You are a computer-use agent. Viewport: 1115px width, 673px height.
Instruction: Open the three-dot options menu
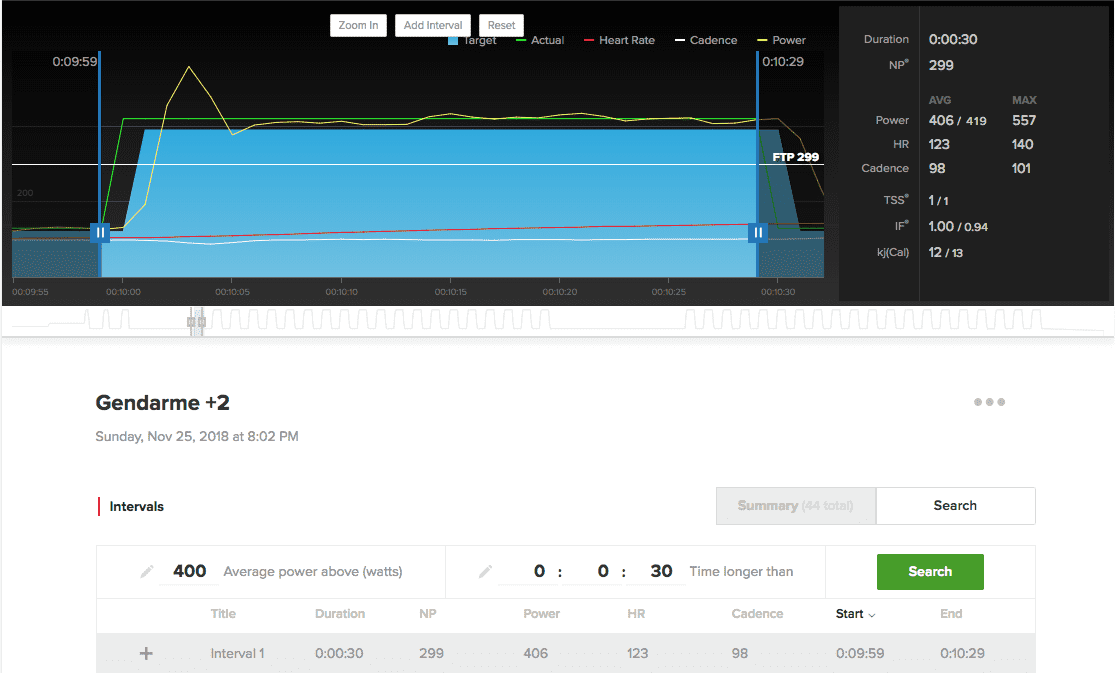tap(989, 402)
